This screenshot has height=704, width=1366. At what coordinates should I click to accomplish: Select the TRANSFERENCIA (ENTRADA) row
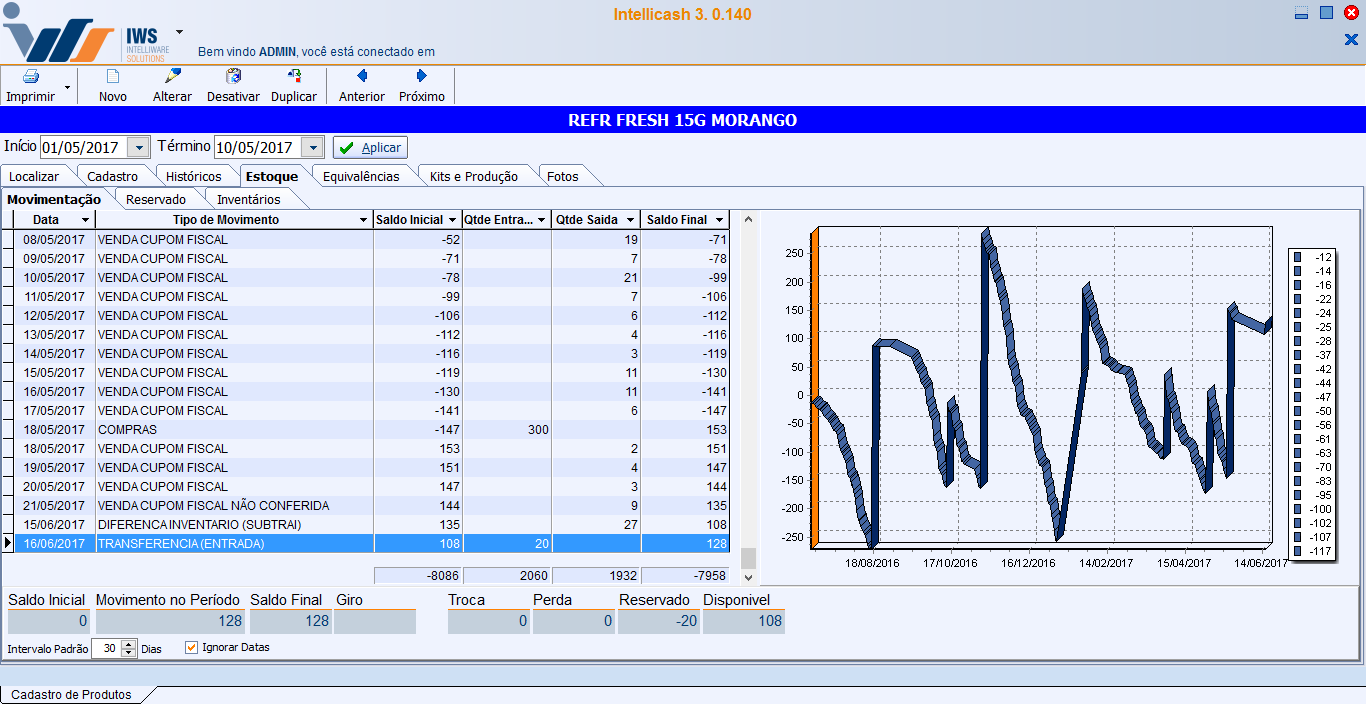372,544
